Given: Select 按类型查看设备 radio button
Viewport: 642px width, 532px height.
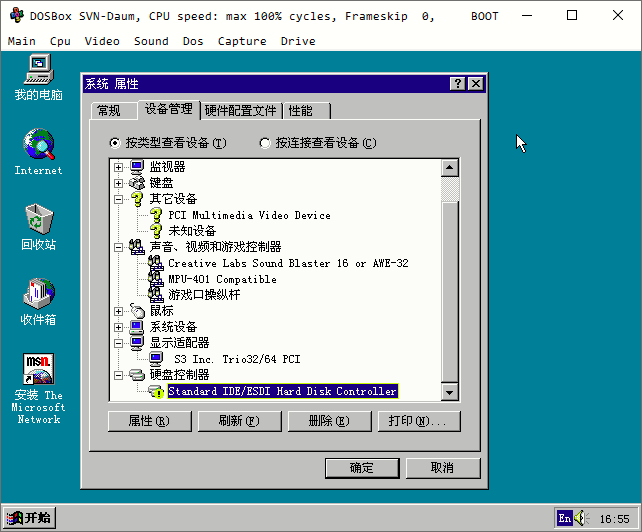Looking at the screenshot, I should coord(115,143).
